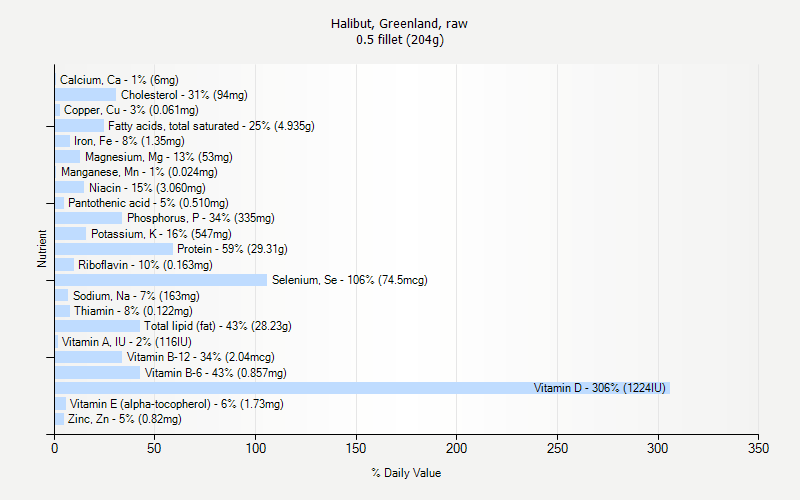Viewport: 800px width, 500px height.
Task: Select the x-axis tick label 150
Action: coord(356,448)
